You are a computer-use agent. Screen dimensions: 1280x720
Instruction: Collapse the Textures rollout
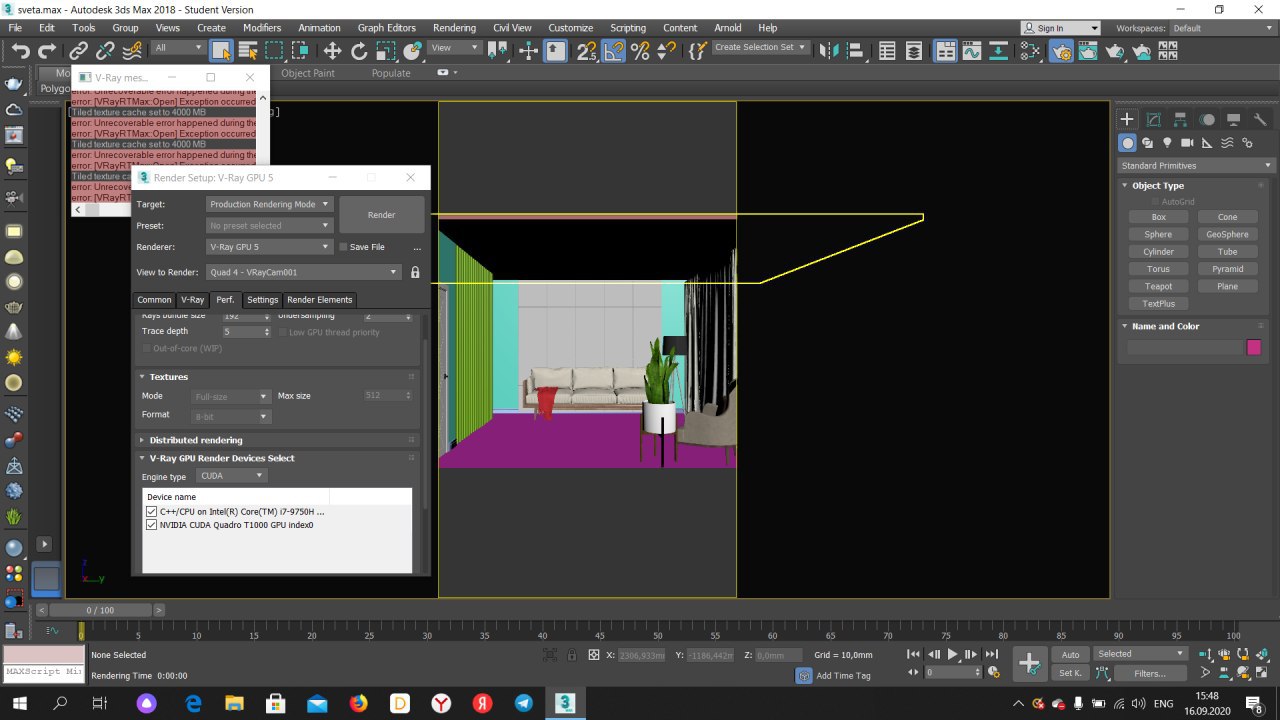(168, 377)
